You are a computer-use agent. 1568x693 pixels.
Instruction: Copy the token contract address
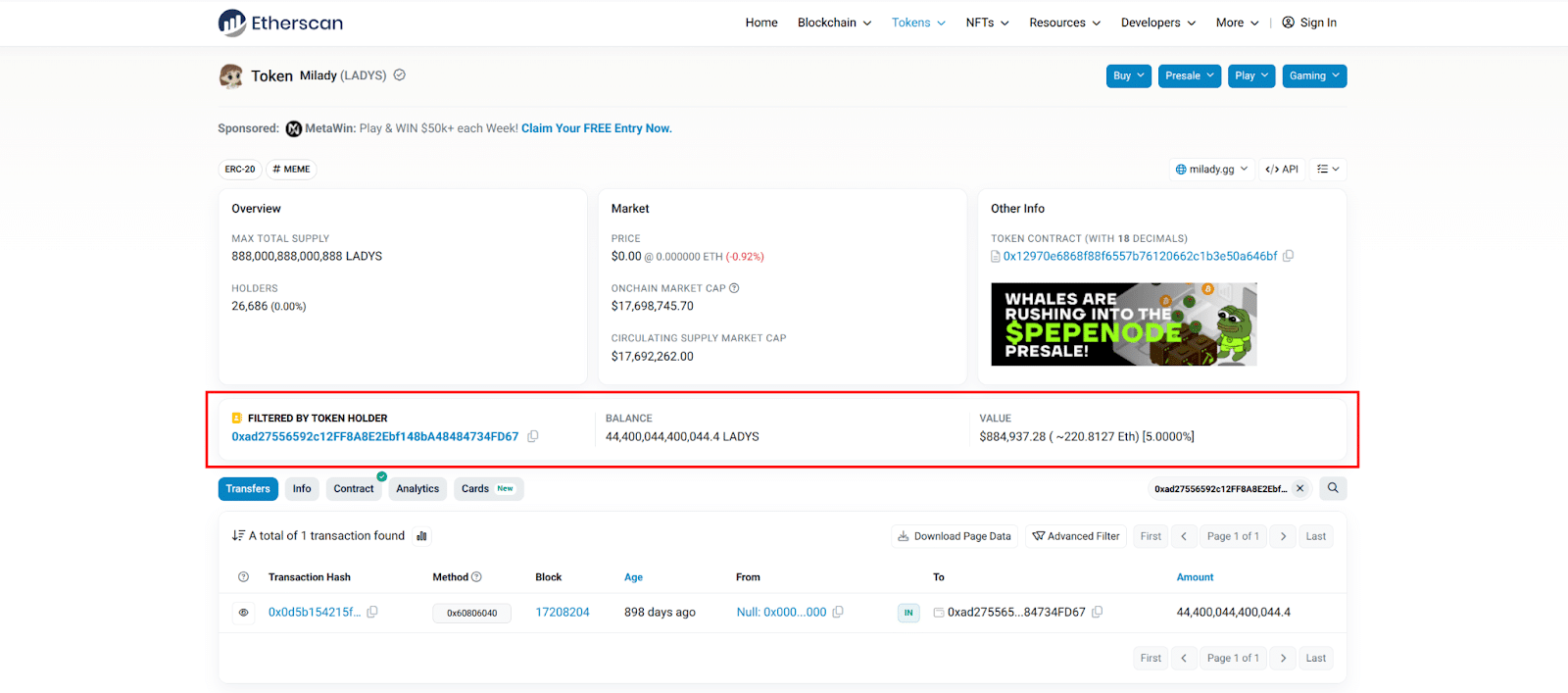point(1289,256)
